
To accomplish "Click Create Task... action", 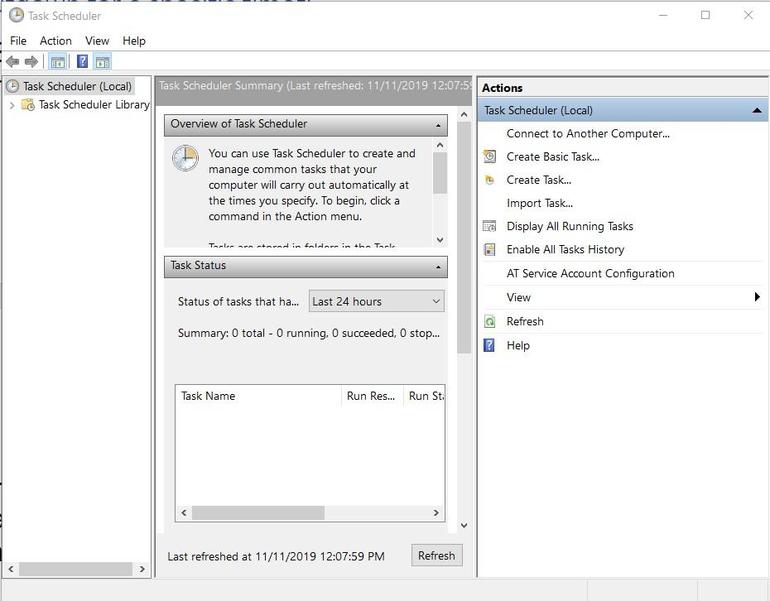I will (539, 180).
